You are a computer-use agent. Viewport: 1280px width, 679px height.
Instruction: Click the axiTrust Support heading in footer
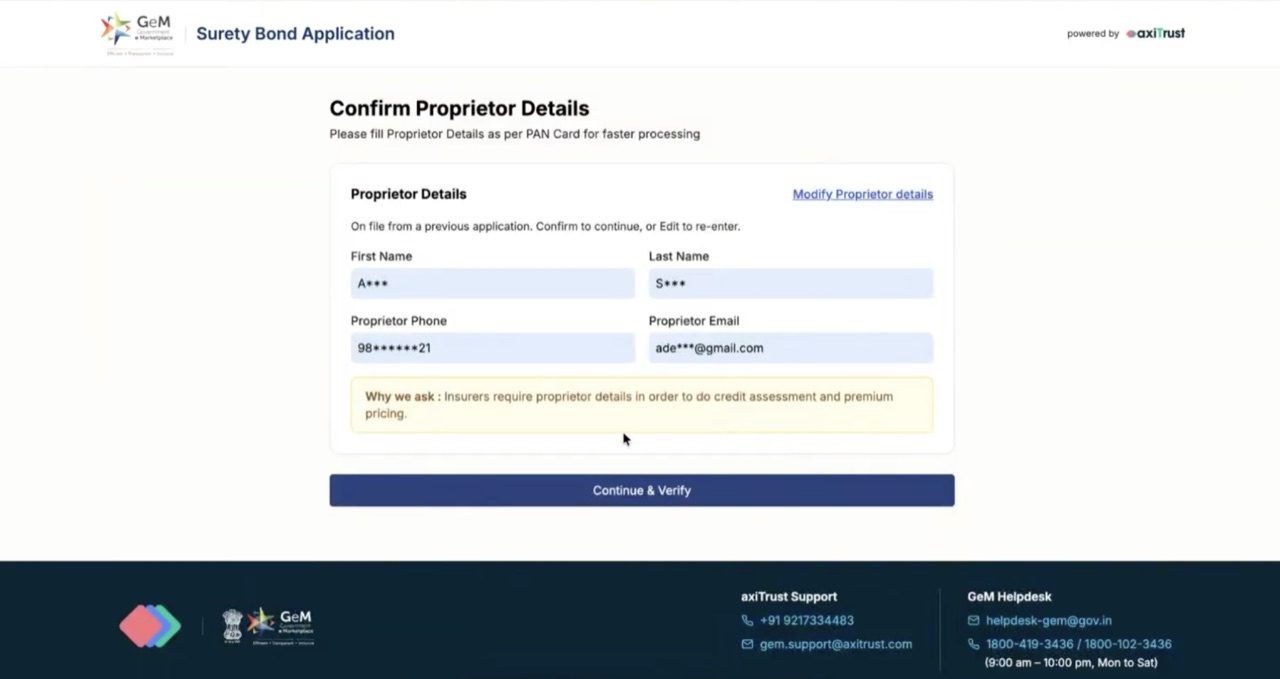click(x=789, y=596)
